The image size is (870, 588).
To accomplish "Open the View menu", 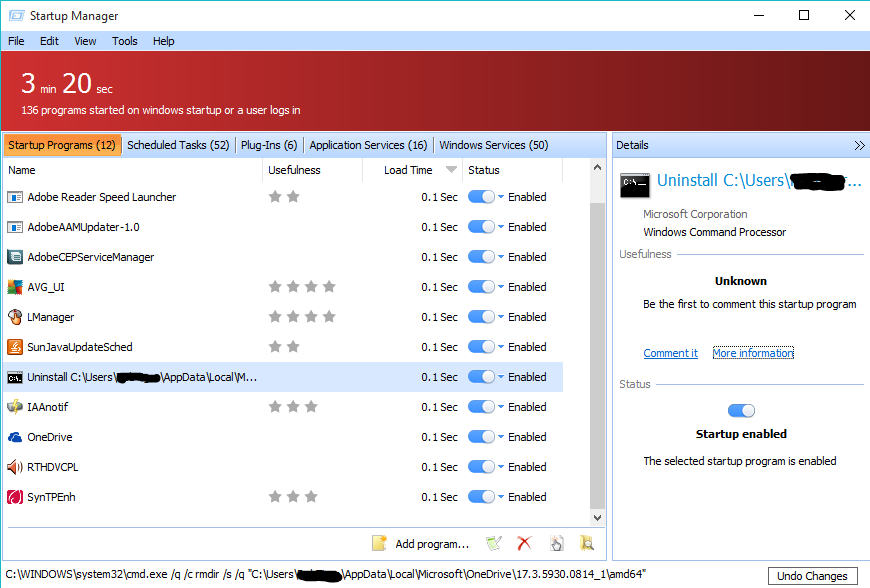I will pyautogui.click(x=85, y=41).
